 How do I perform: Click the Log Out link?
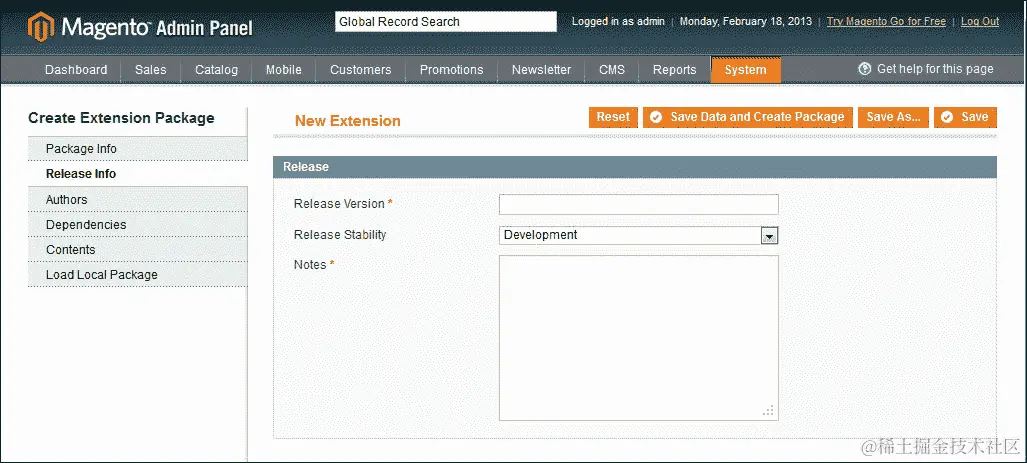tap(980, 22)
